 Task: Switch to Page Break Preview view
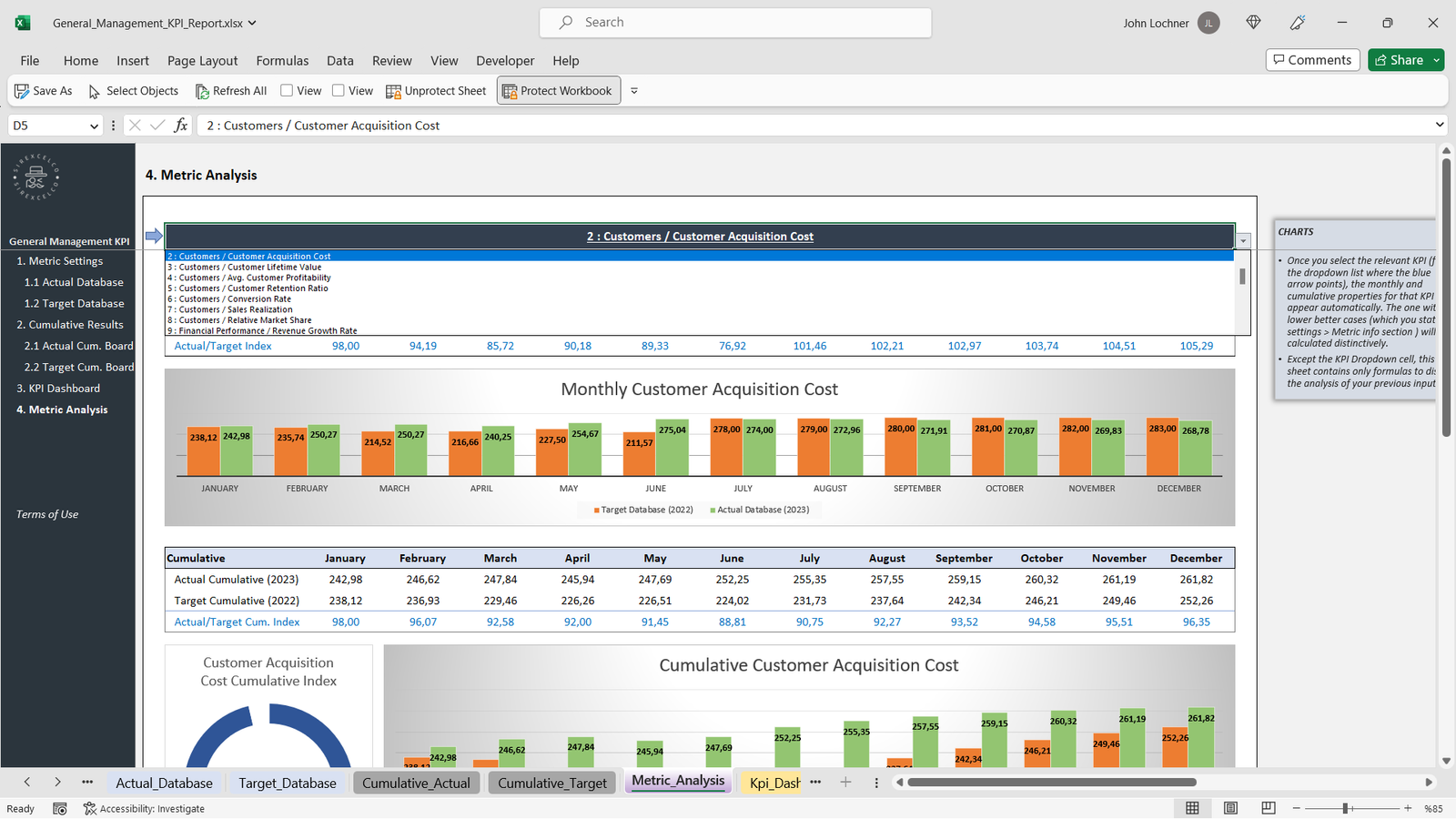(1268, 808)
